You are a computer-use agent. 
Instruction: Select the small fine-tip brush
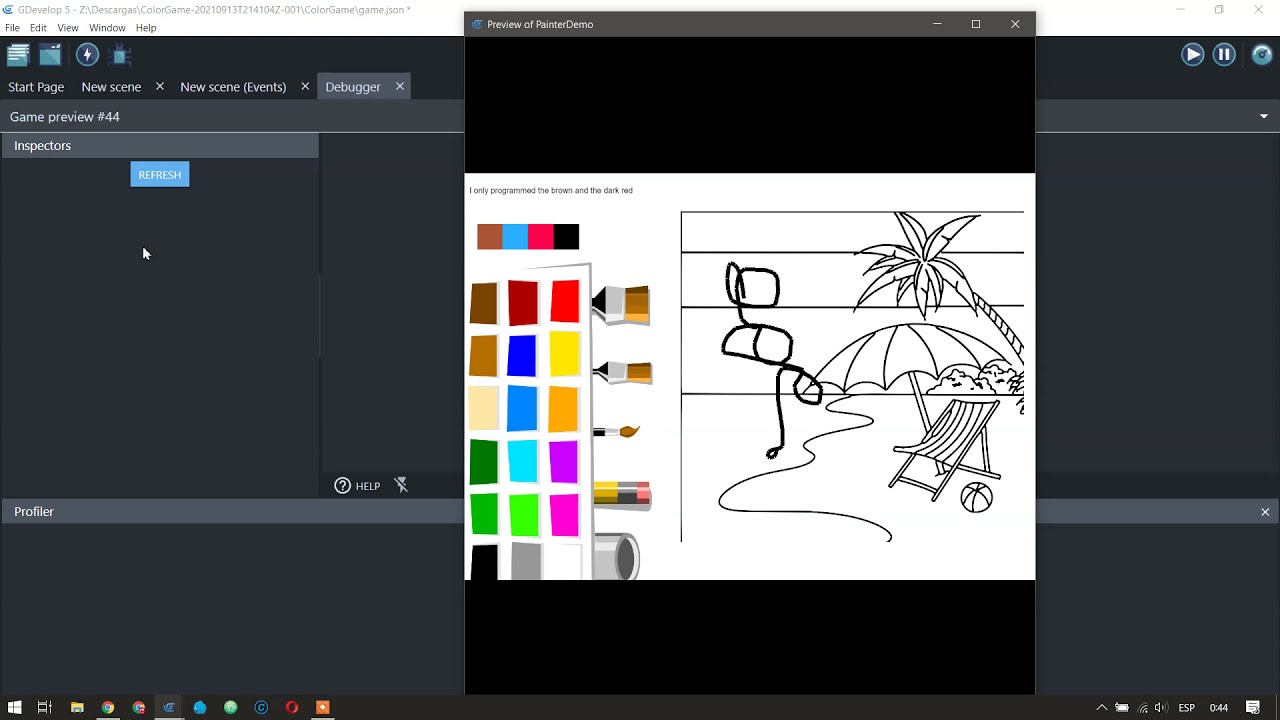(x=616, y=431)
